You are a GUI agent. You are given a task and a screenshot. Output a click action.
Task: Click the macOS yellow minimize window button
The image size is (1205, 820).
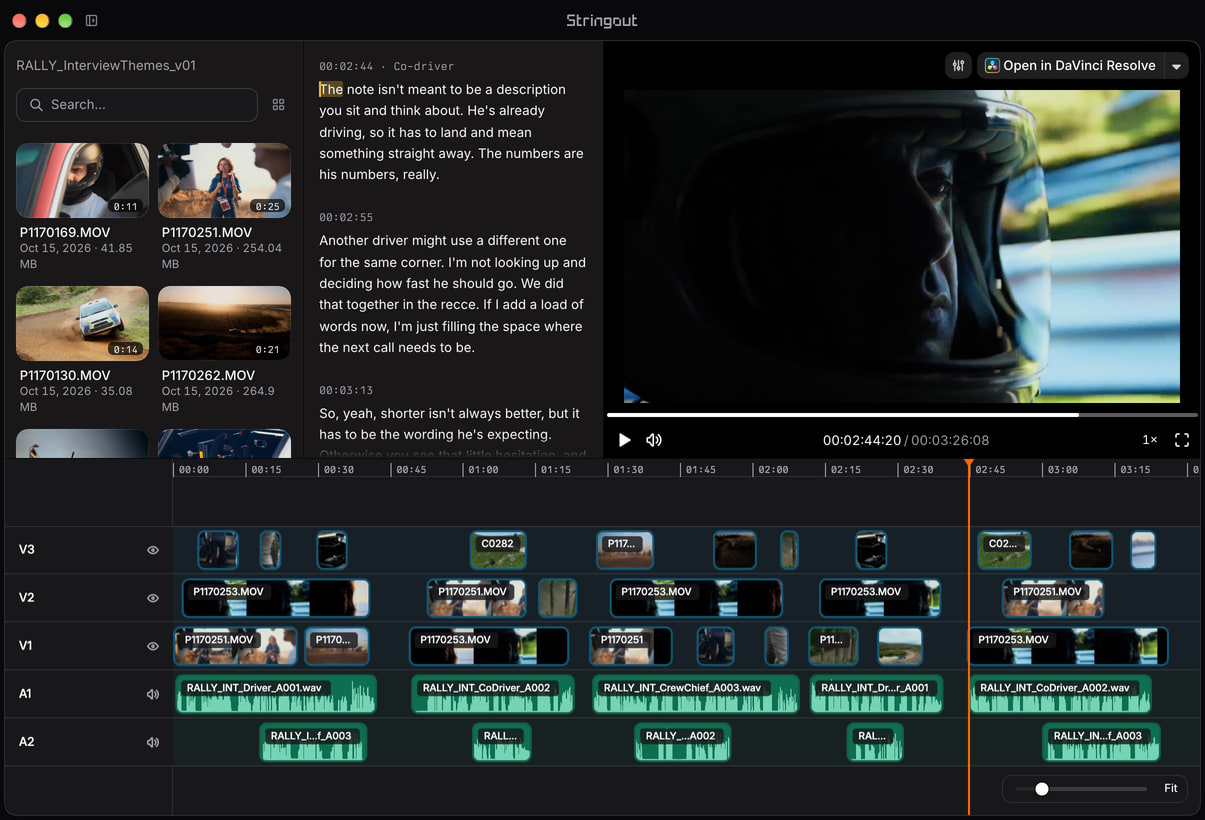click(x=42, y=20)
